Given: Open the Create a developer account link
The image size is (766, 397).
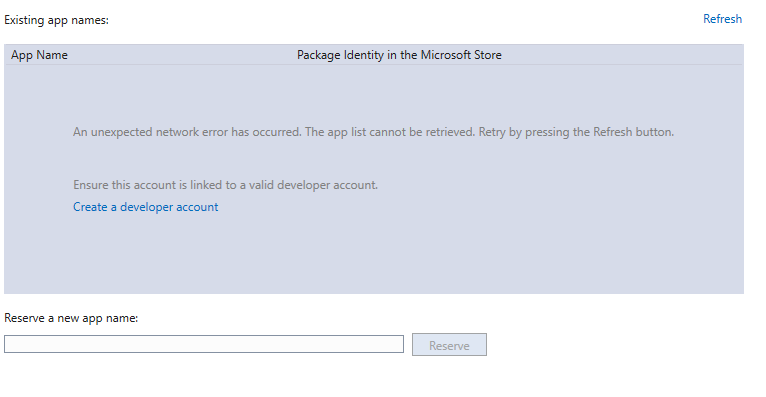Looking at the screenshot, I should 146,207.
